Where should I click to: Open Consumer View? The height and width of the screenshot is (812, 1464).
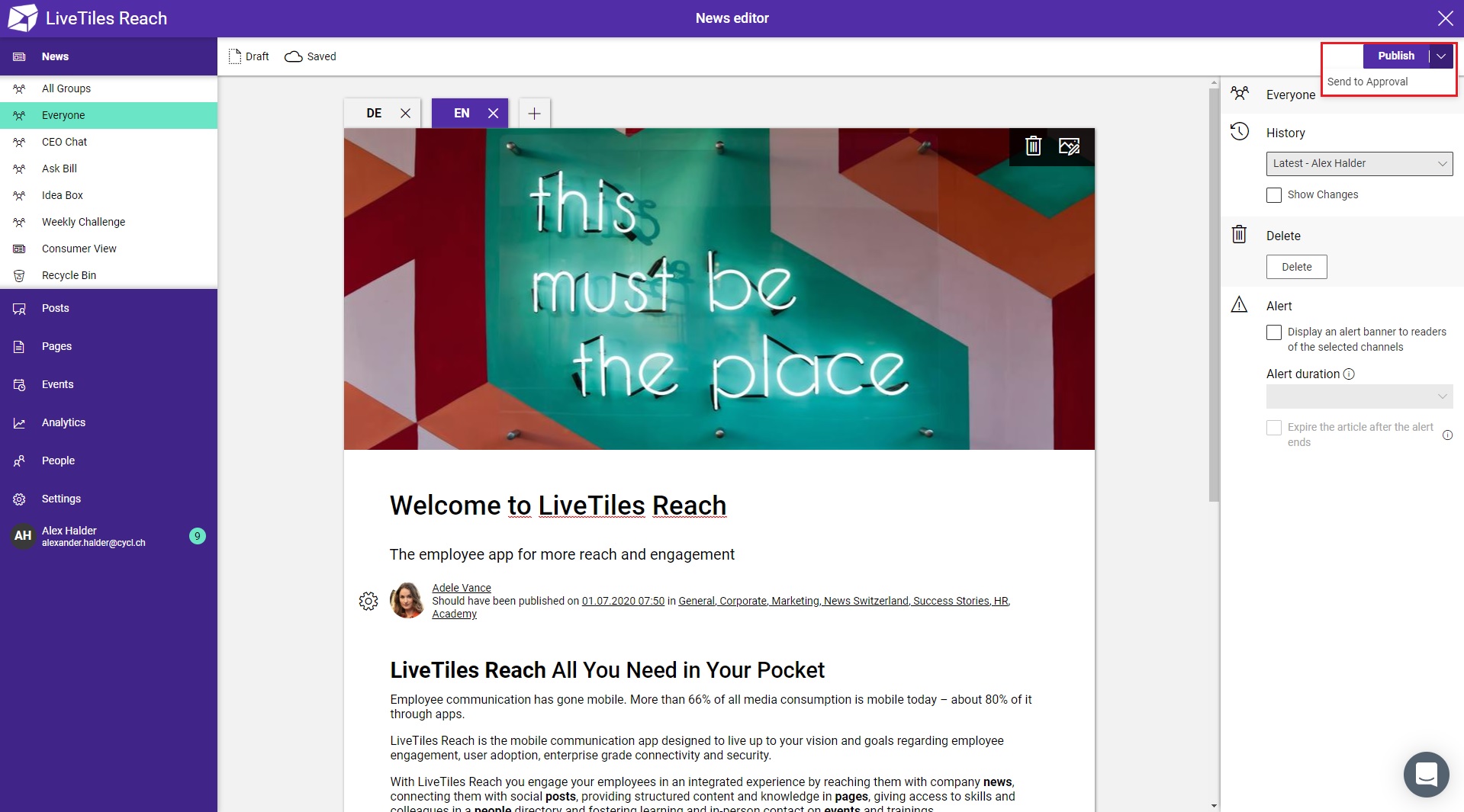tap(108, 249)
